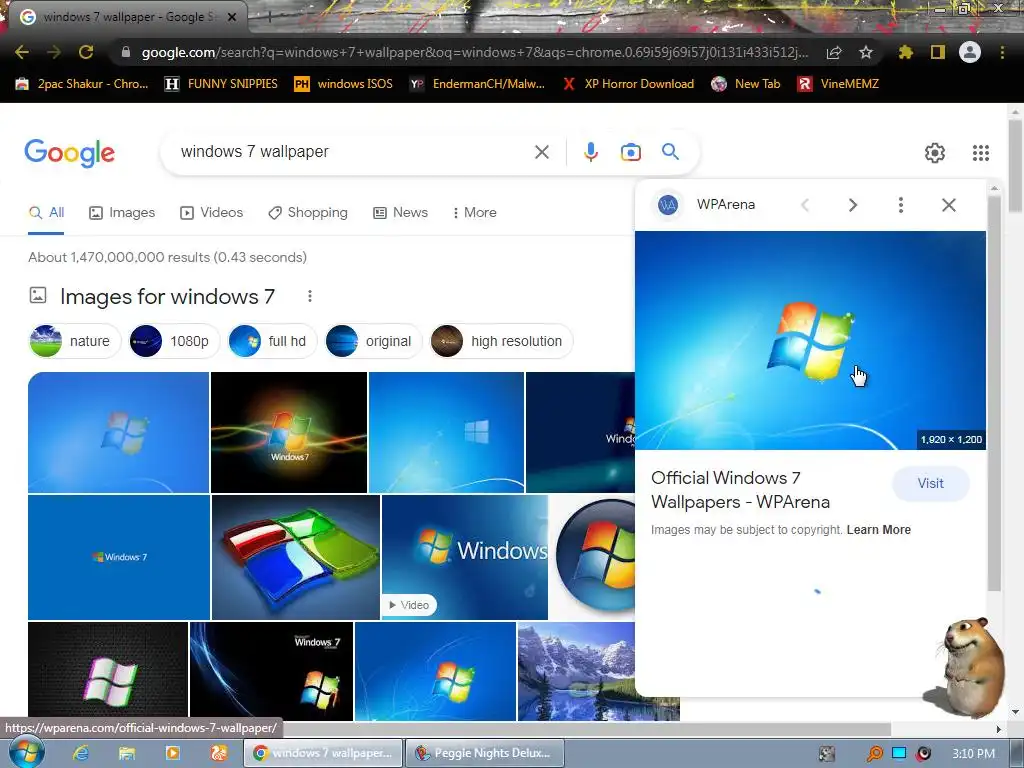The height and width of the screenshot is (768, 1024).
Task: Switch to the Images tab
Action: [122, 212]
